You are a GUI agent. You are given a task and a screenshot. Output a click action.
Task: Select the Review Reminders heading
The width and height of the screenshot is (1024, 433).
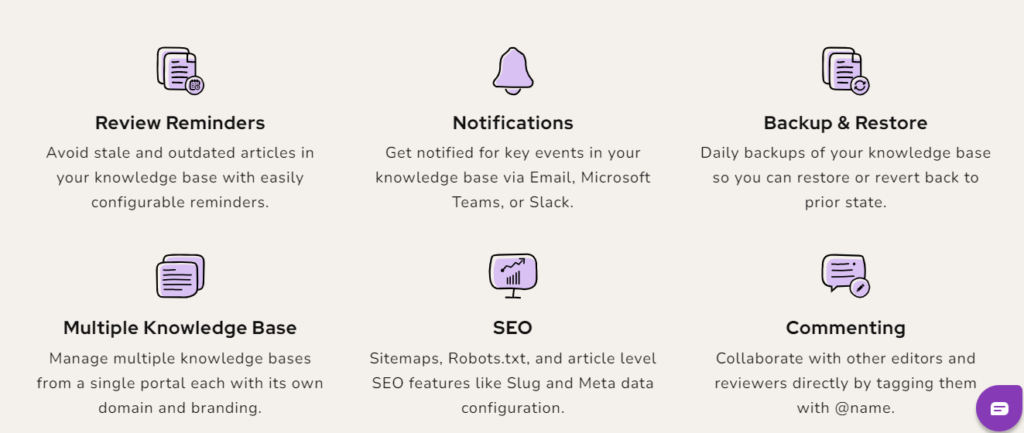[x=180, y=123]
